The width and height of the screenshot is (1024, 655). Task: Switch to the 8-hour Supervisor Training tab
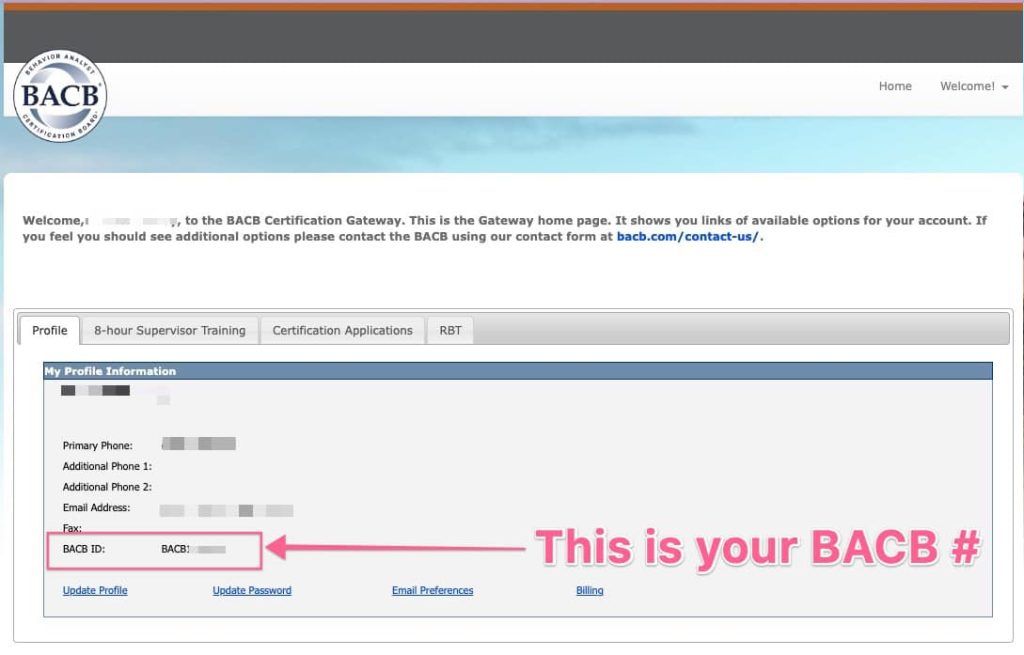169,330
